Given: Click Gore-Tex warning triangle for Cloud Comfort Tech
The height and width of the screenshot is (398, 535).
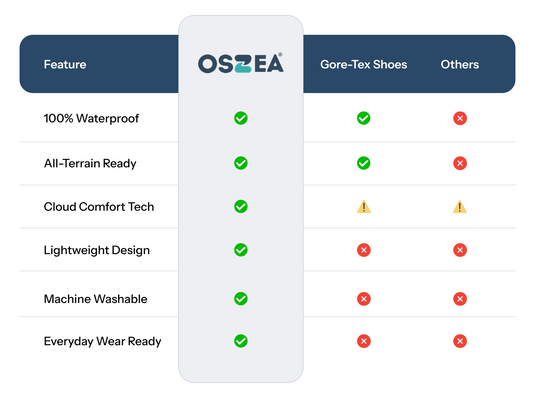Looking at the screenshot, I should pyautogui.click(x=364, y=207).
